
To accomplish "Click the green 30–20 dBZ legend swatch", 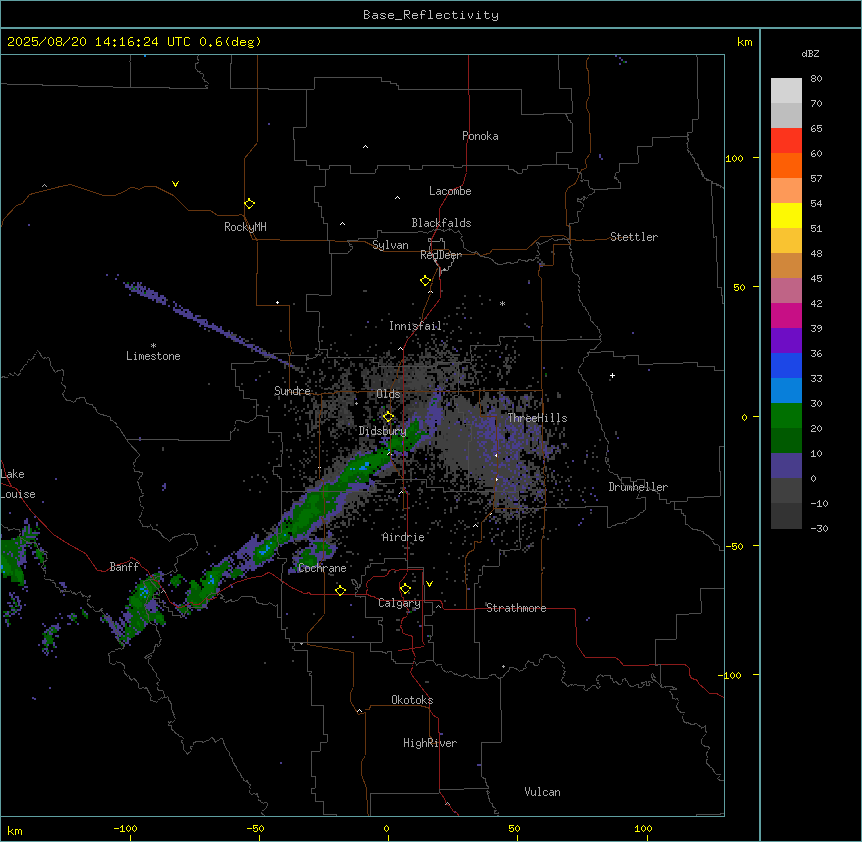I will [786, 416].
